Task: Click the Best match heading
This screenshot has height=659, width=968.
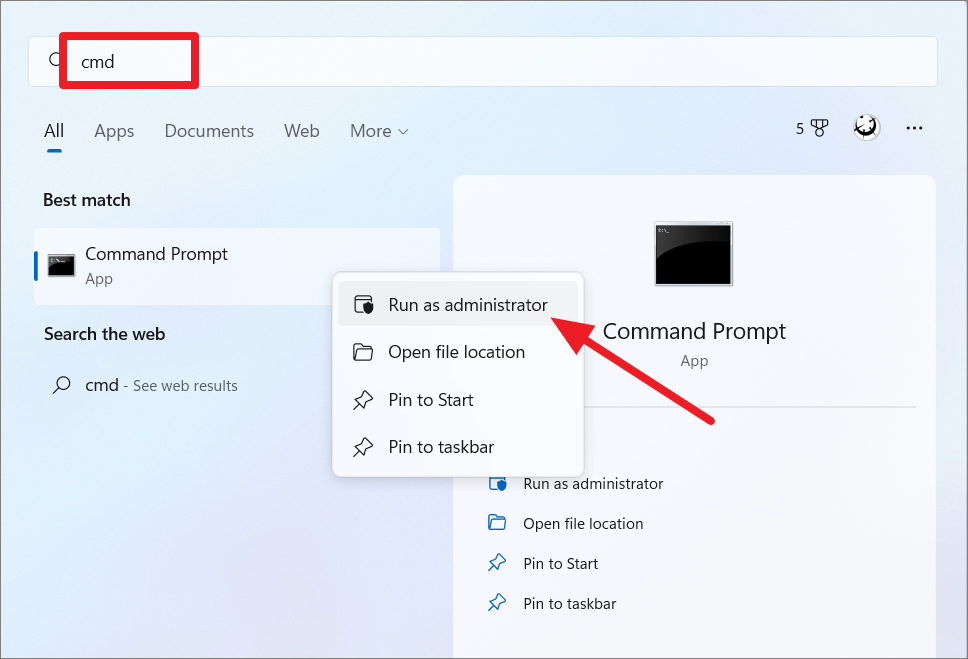Action: [86, 200]
